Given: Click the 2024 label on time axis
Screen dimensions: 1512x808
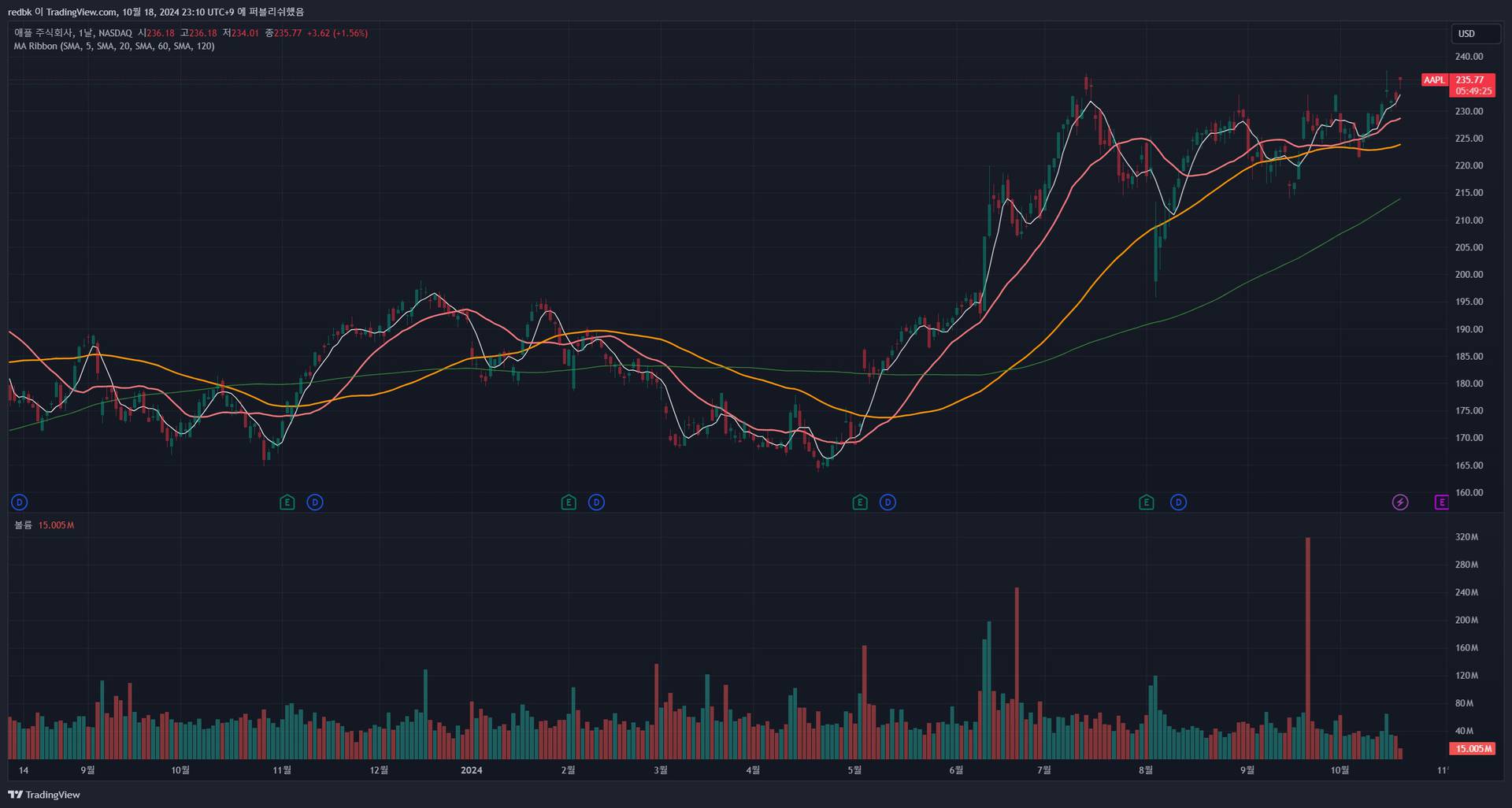Looking at the screenshot, I should (471, 770).
